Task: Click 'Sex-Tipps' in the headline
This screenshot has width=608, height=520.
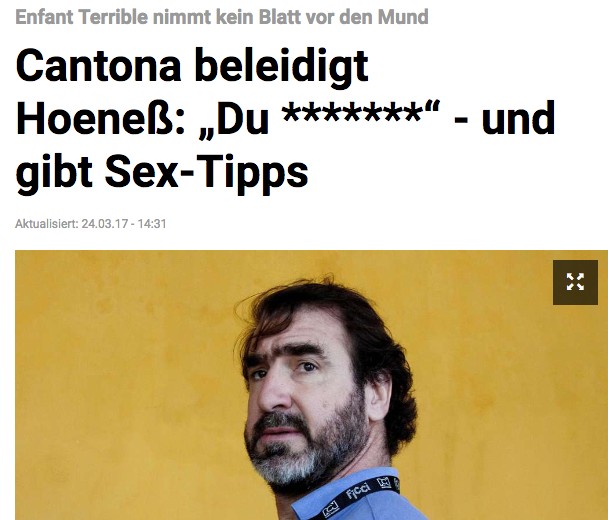Action: [x=207, y=171]
